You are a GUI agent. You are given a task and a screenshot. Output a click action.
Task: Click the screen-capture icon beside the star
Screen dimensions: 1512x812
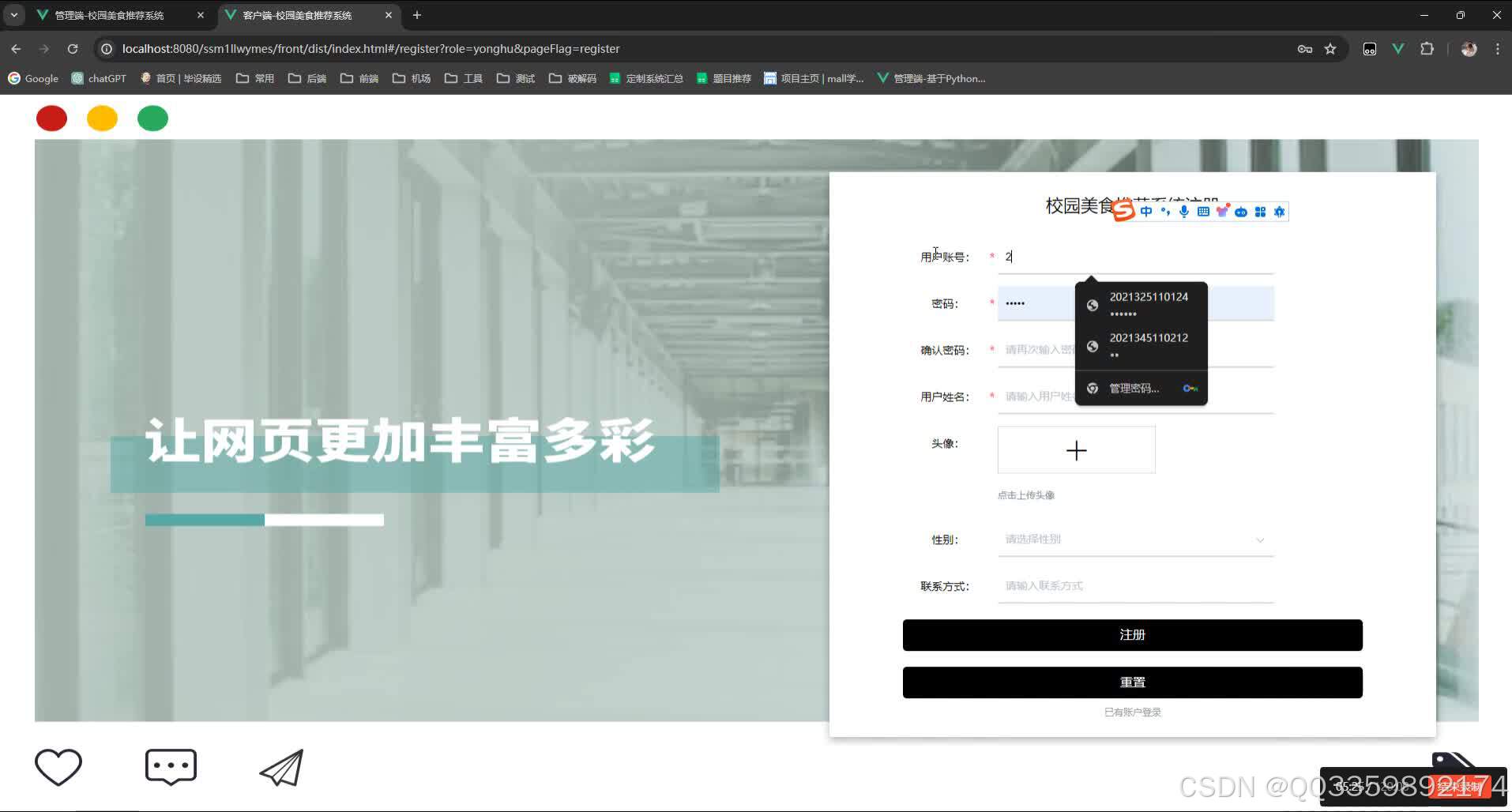click(x=1370, y=49)
